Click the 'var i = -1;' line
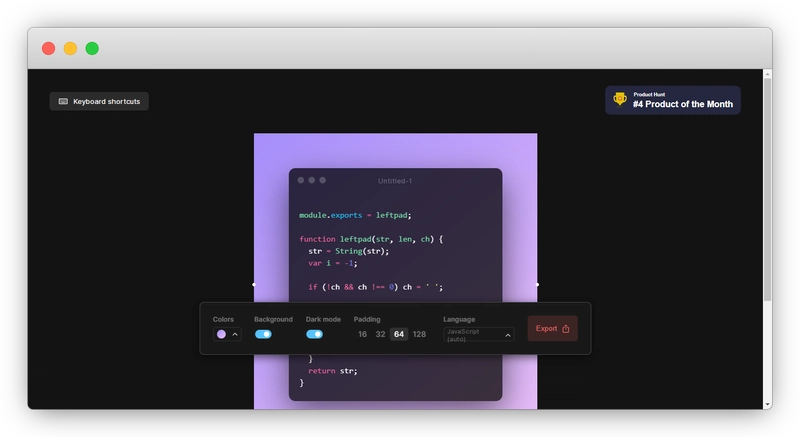This screenshot has height=437, width=800. pyautogui.click(x=333, y=263)
